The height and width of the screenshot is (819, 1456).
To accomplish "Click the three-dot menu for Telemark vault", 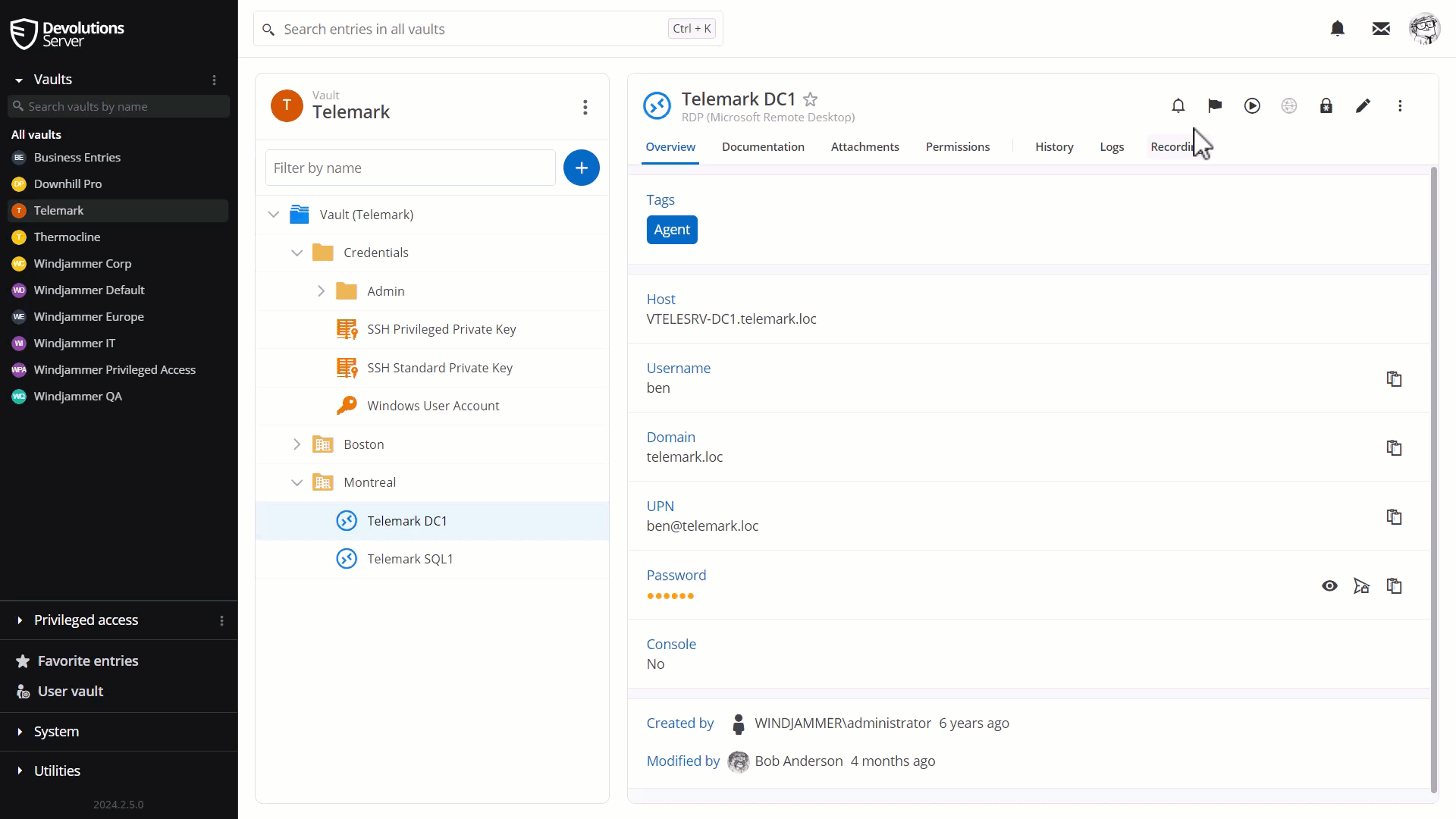I will (x=585, y=108).
